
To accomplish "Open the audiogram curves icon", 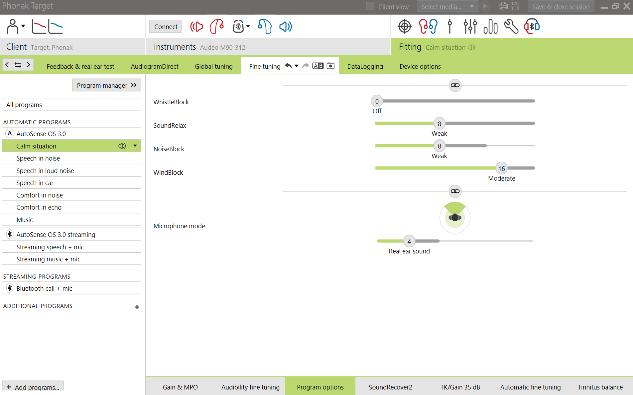I will click(47, 27).
